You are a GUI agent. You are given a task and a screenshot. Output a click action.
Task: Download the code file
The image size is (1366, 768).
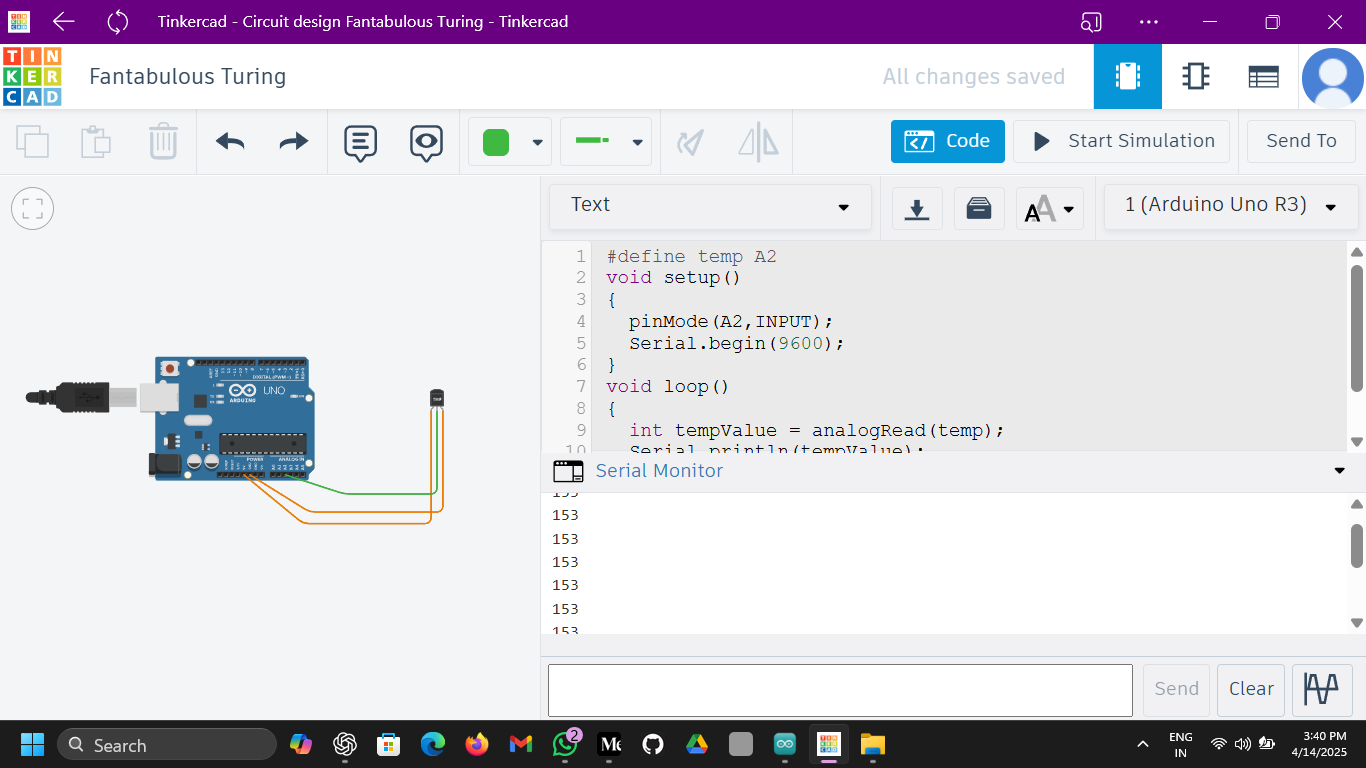click(916, 208)
